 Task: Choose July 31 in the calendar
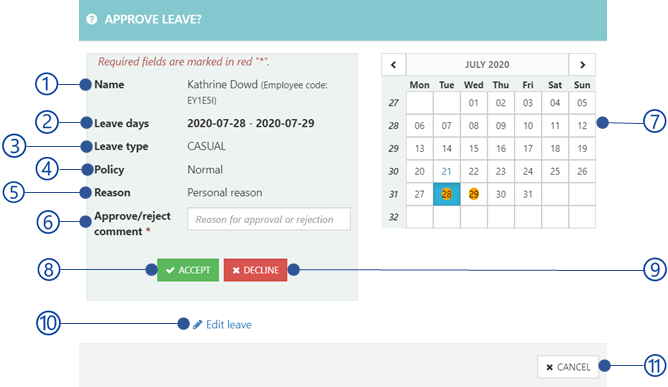click(528, 194)
